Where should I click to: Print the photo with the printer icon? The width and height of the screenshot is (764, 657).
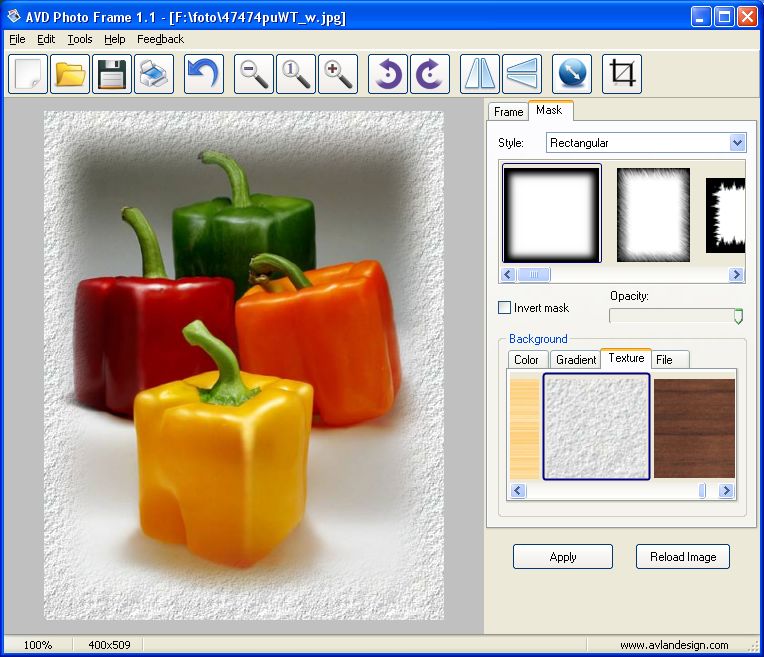pos(154,75)
